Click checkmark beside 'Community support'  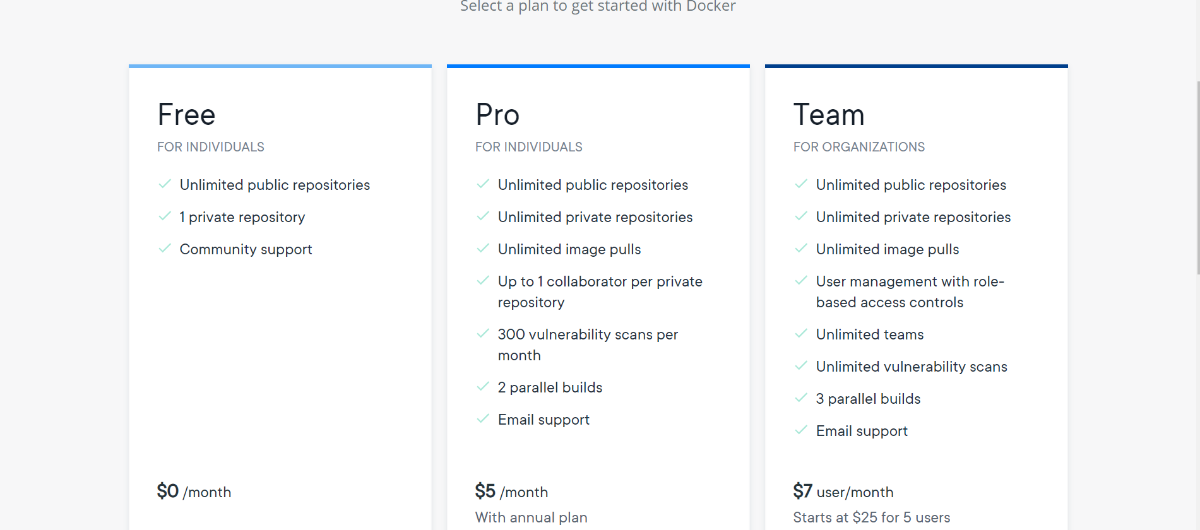[165, 248]
